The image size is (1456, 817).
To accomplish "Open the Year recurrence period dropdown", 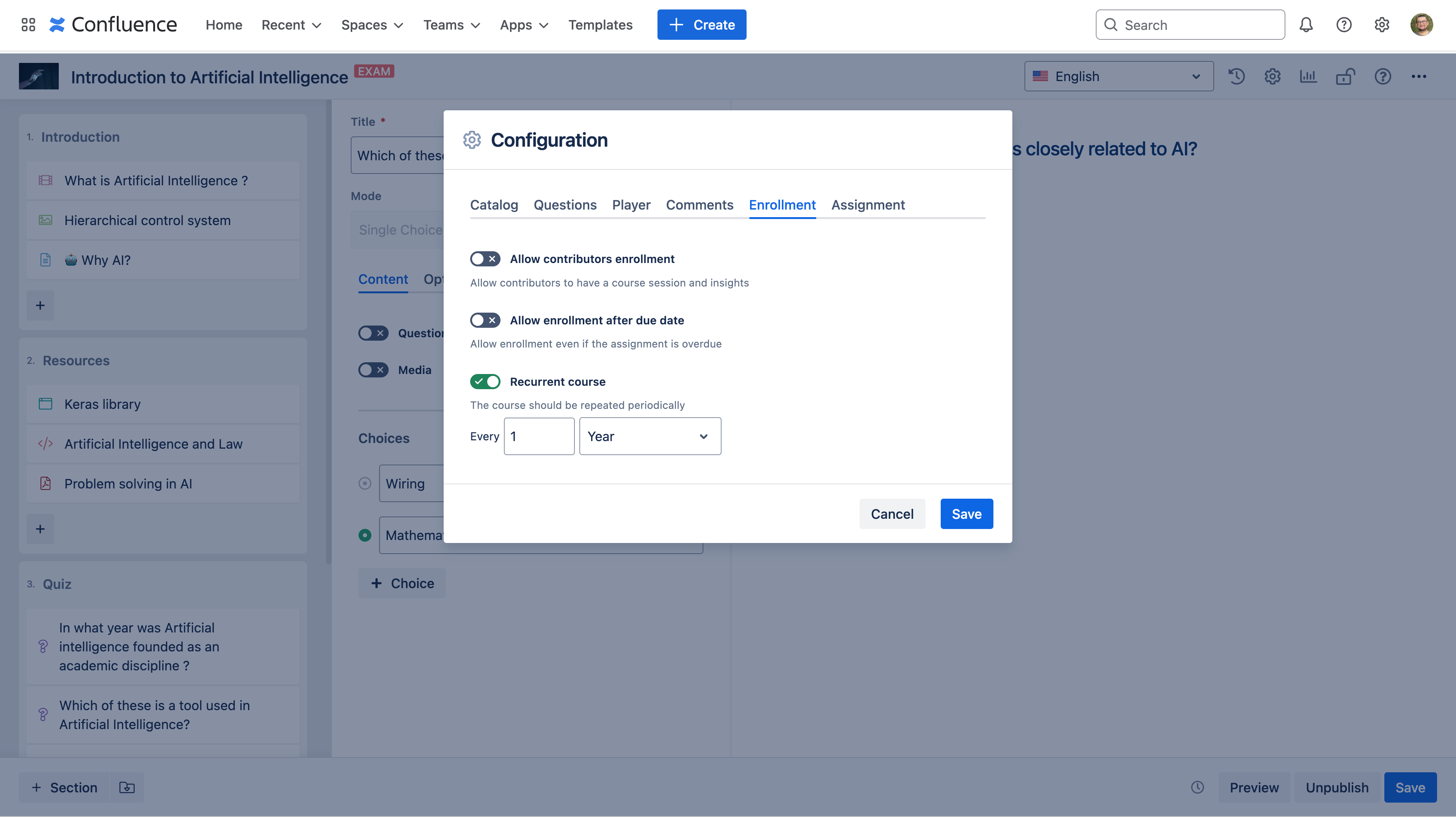I will point(650,436).
